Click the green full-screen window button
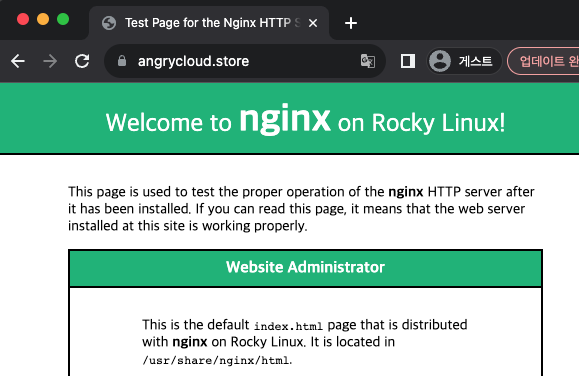 tap(63, 19)
